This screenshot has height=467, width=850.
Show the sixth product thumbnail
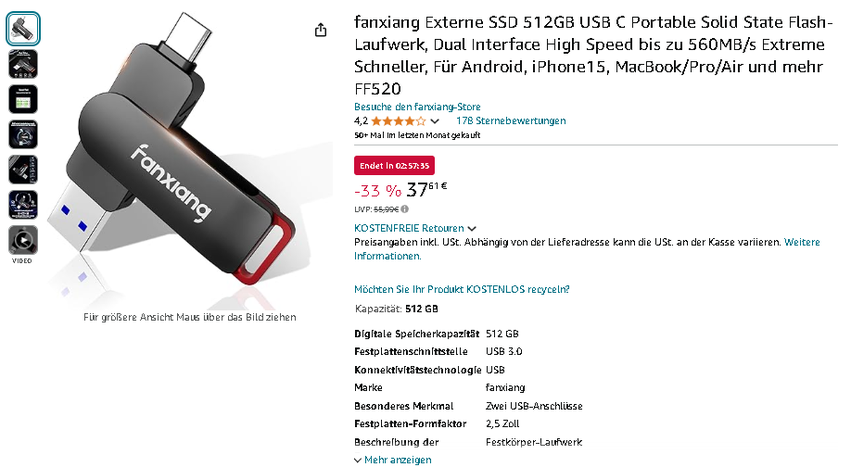(x=23, y=204)
